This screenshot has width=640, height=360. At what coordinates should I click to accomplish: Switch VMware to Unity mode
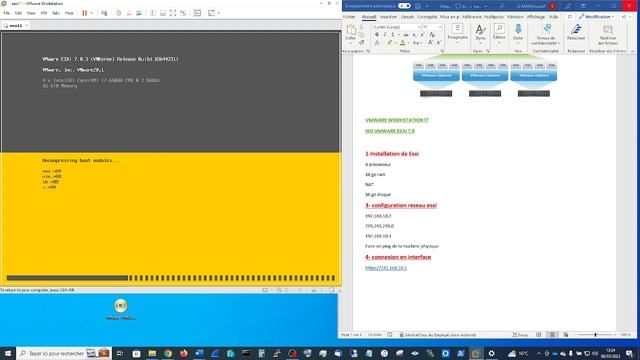[x=183, y=13]
